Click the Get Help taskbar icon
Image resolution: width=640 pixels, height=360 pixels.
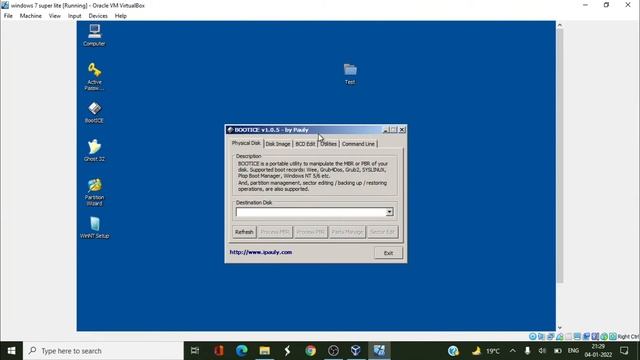coord(453,351)
